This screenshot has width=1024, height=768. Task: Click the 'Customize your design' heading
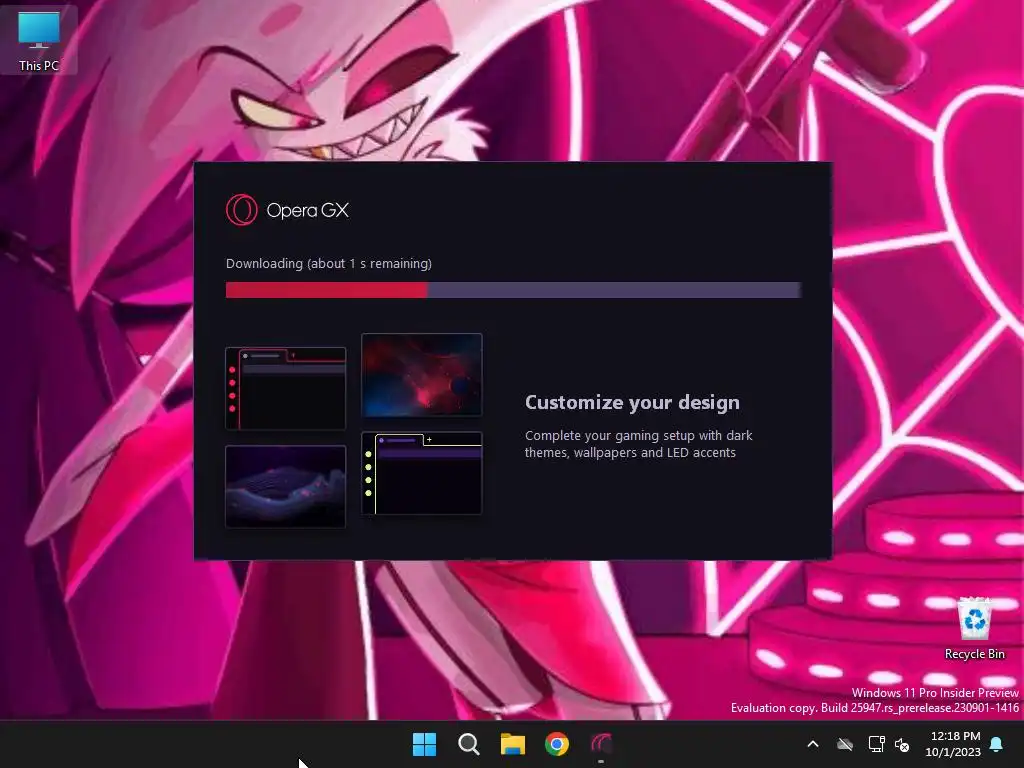pyautogui.click(x=632, y=402)
